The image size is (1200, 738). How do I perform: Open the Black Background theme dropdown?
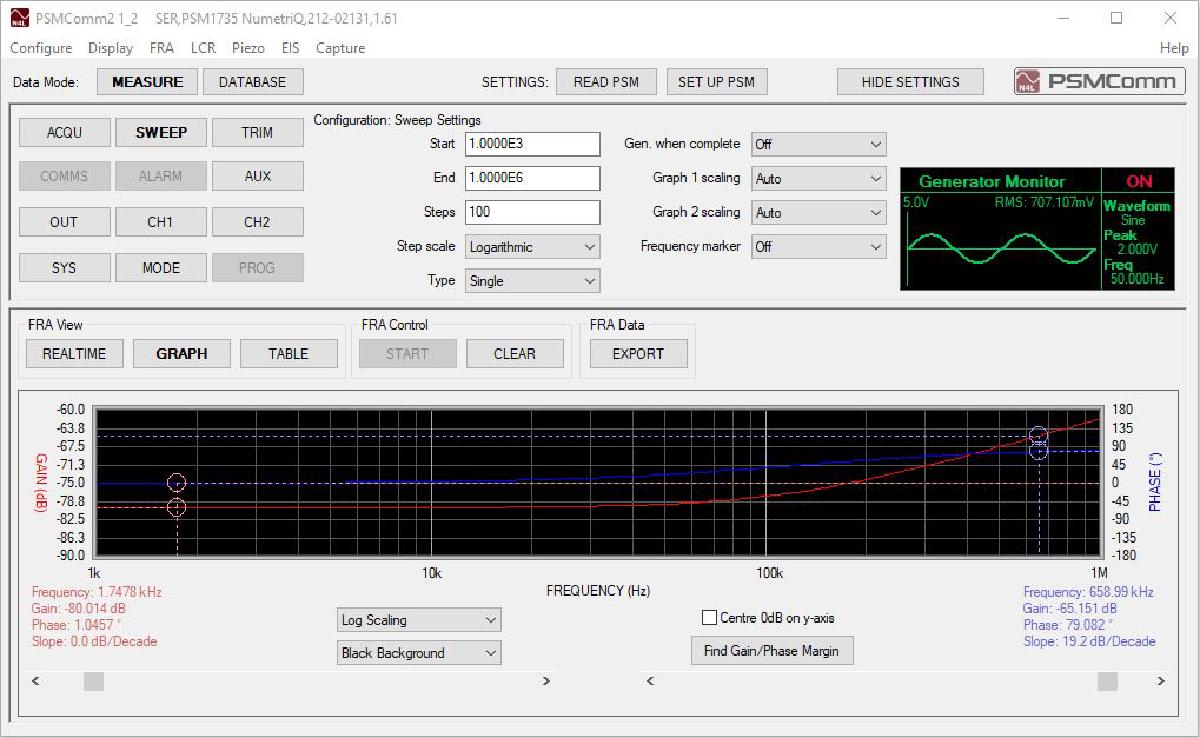pos(418,652)
